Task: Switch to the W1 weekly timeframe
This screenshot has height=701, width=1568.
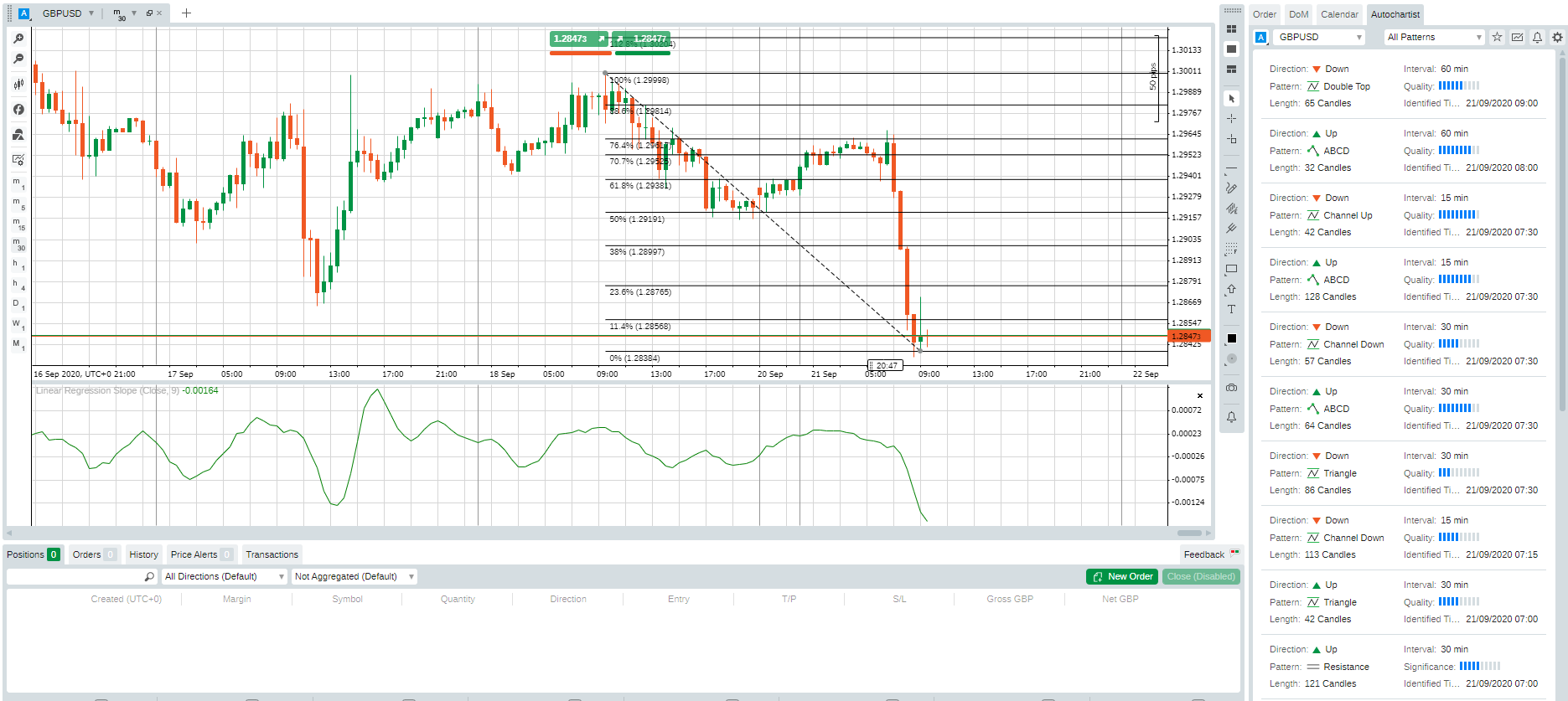Action: (x=18, y=325)
